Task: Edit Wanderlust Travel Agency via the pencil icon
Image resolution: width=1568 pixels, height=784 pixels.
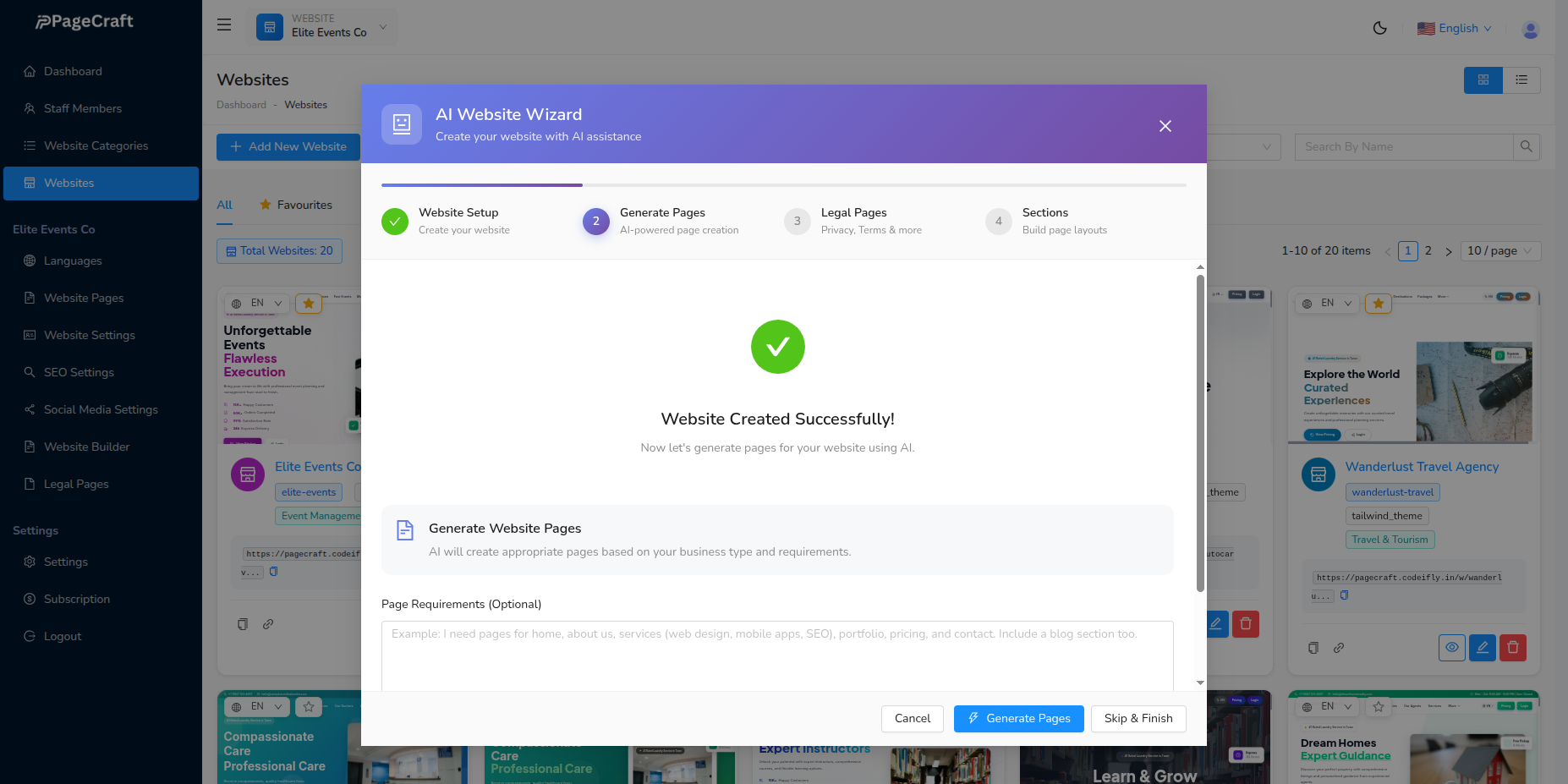Action: [1483, 647]
